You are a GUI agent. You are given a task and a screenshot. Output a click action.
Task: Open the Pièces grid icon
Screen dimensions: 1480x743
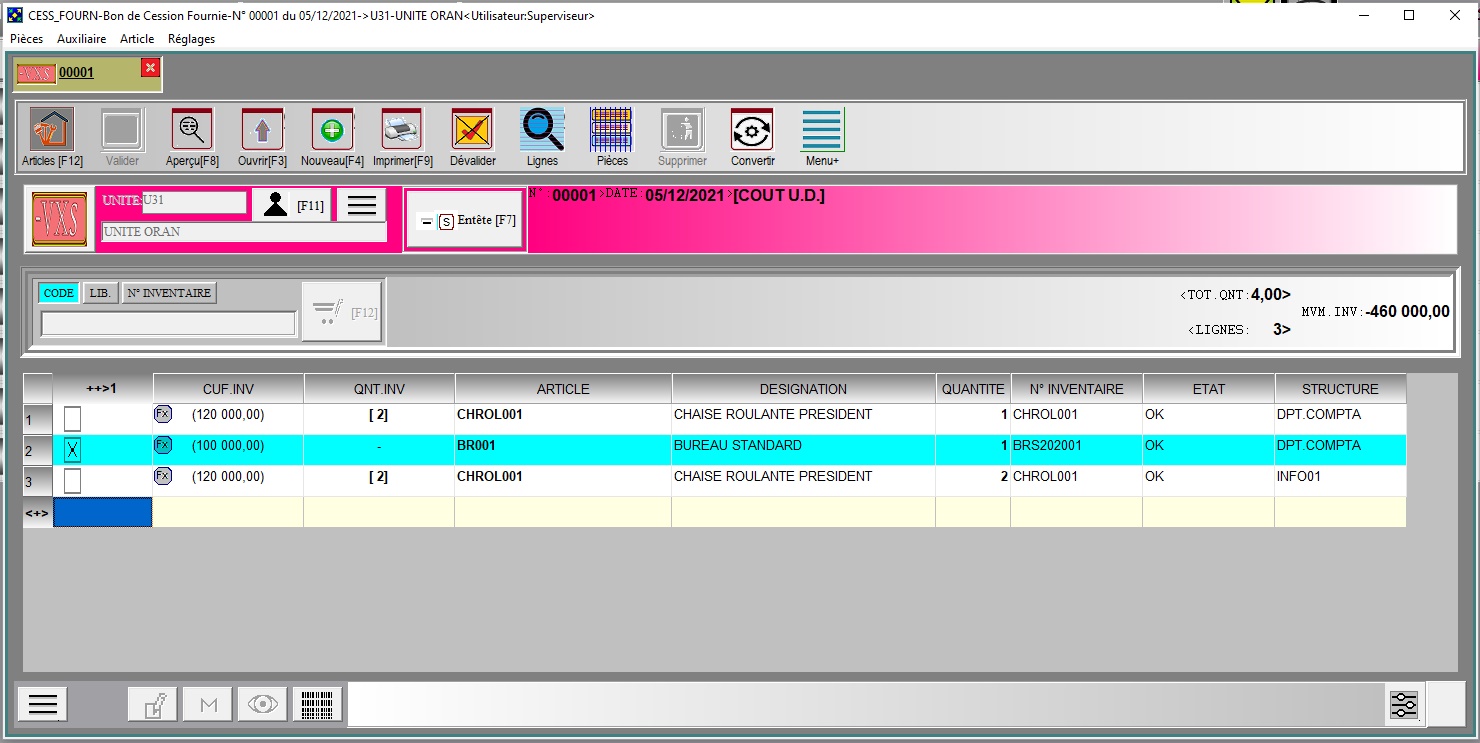[x=612, y=130]
